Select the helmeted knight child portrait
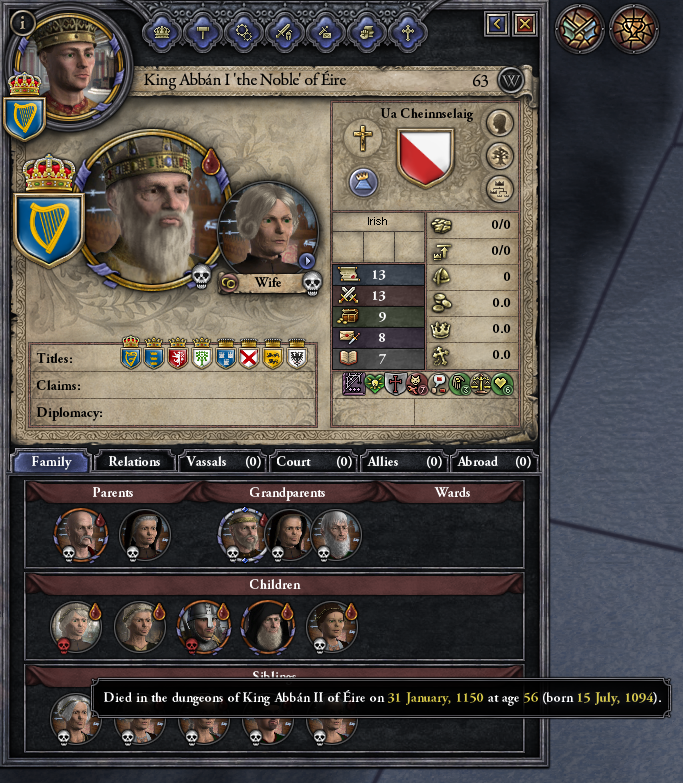Image resolution: width=683 pixels, height=783 pixels. pos(204,627)
